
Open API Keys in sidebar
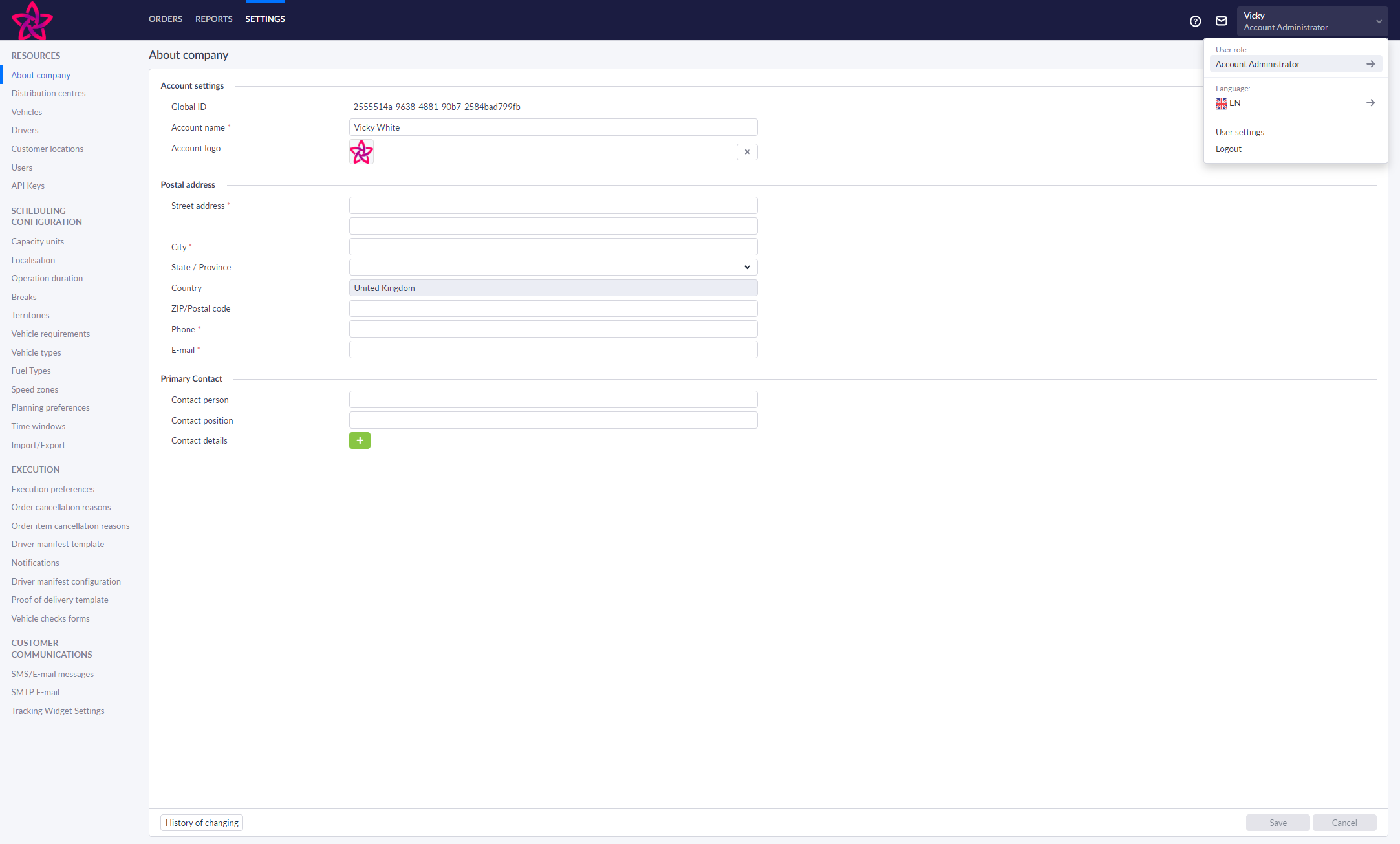28,186
